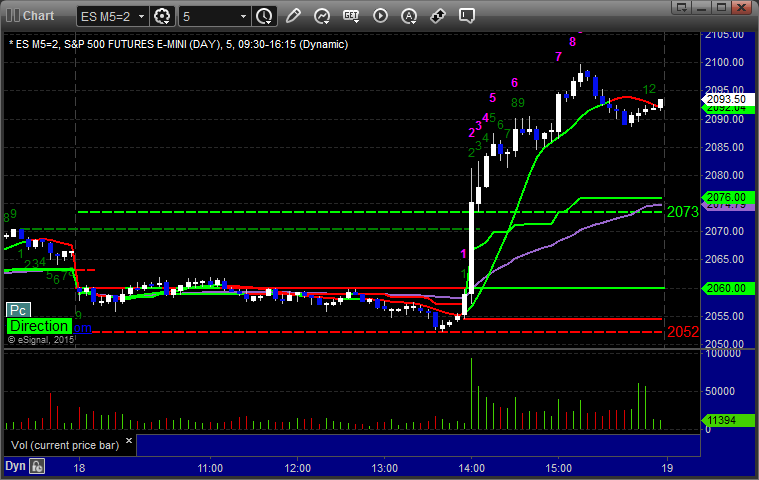Toggle the Direction indicator label
The image size is (759, 480).
(39, 326)
